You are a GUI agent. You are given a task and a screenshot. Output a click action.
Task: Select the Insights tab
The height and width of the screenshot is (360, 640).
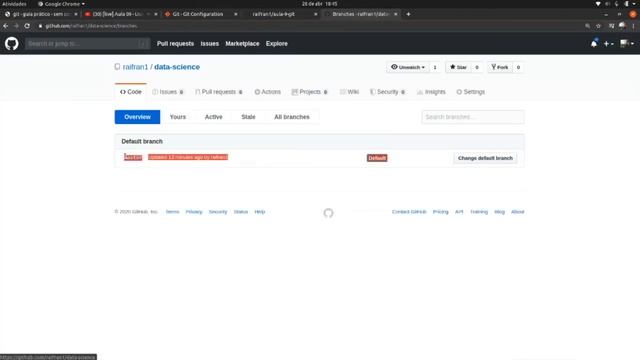(431, 92)
